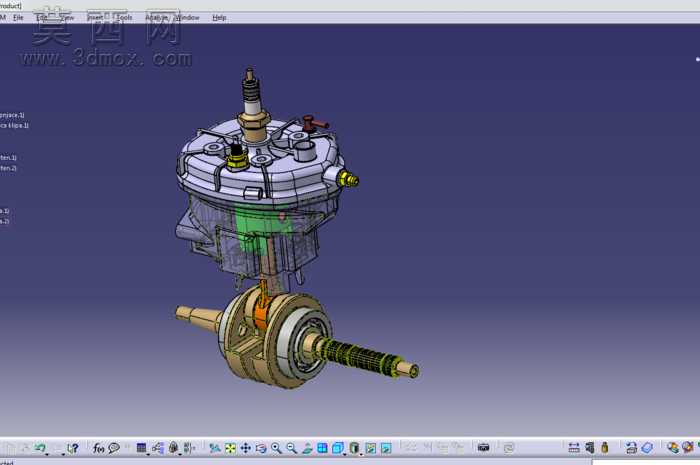Image resolution: width=700 pixels, height=465 pixels.
Task: Select tree entry ending 'ten.2)'
Action: [x=8, y=168]
